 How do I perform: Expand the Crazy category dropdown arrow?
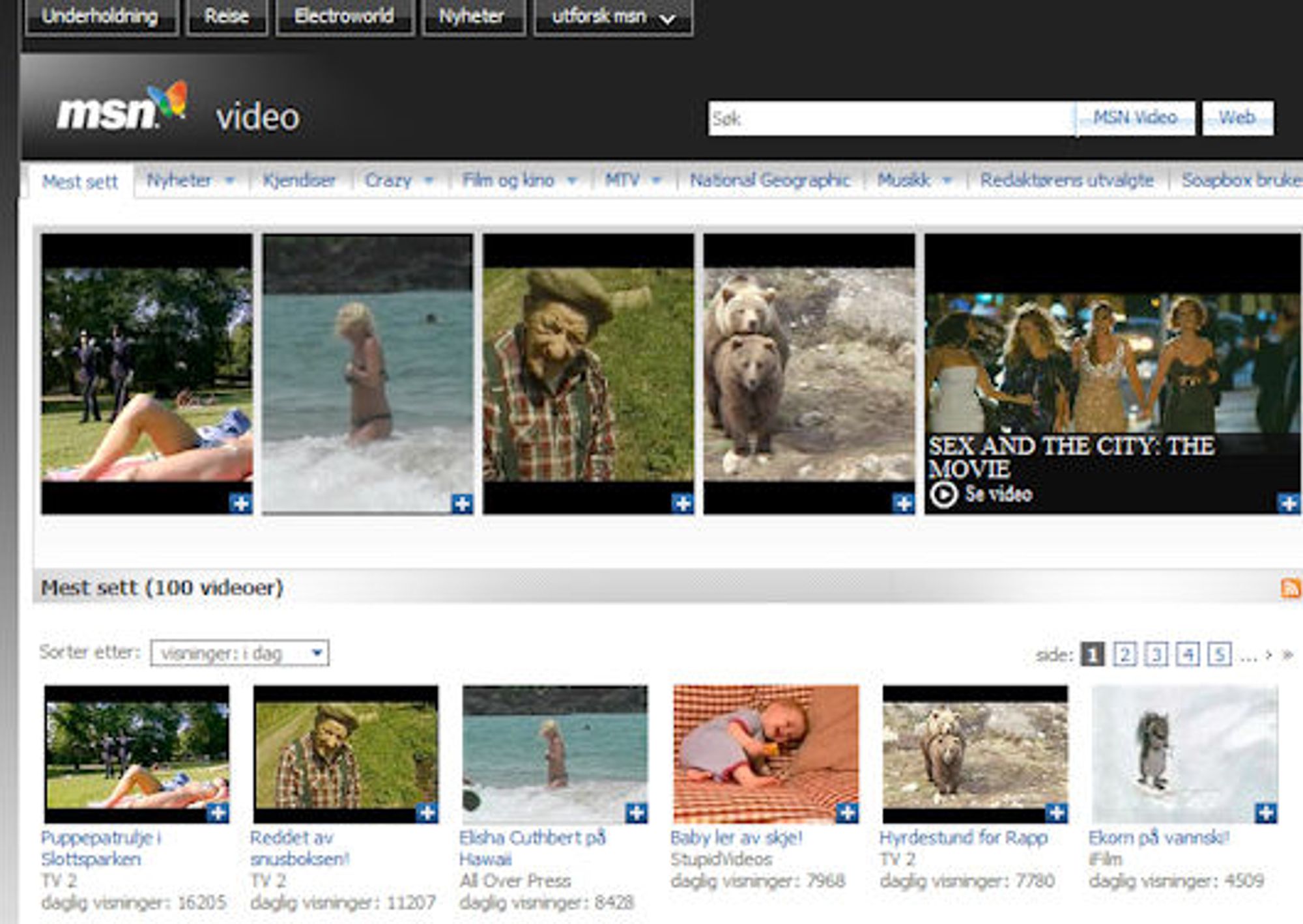pos(429,180)
